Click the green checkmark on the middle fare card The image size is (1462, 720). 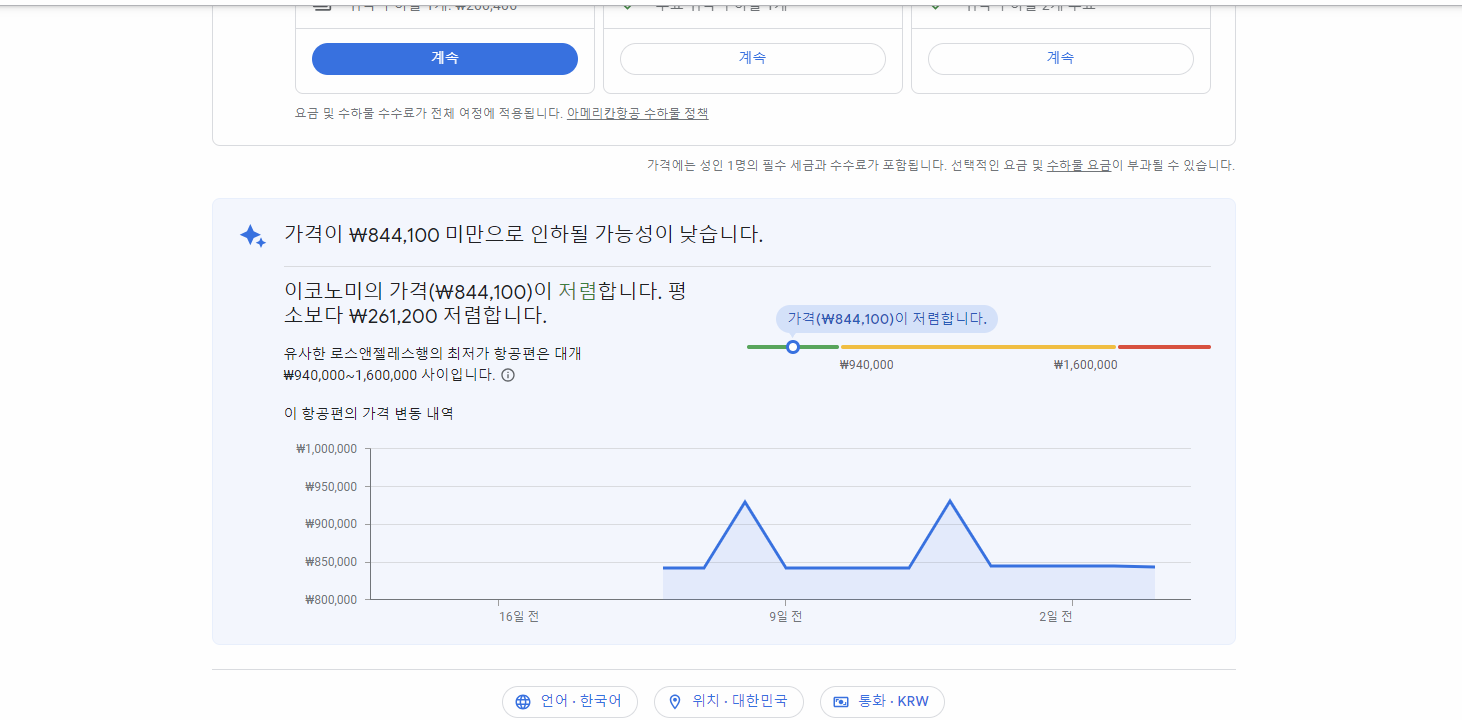[x=627, y=6]
